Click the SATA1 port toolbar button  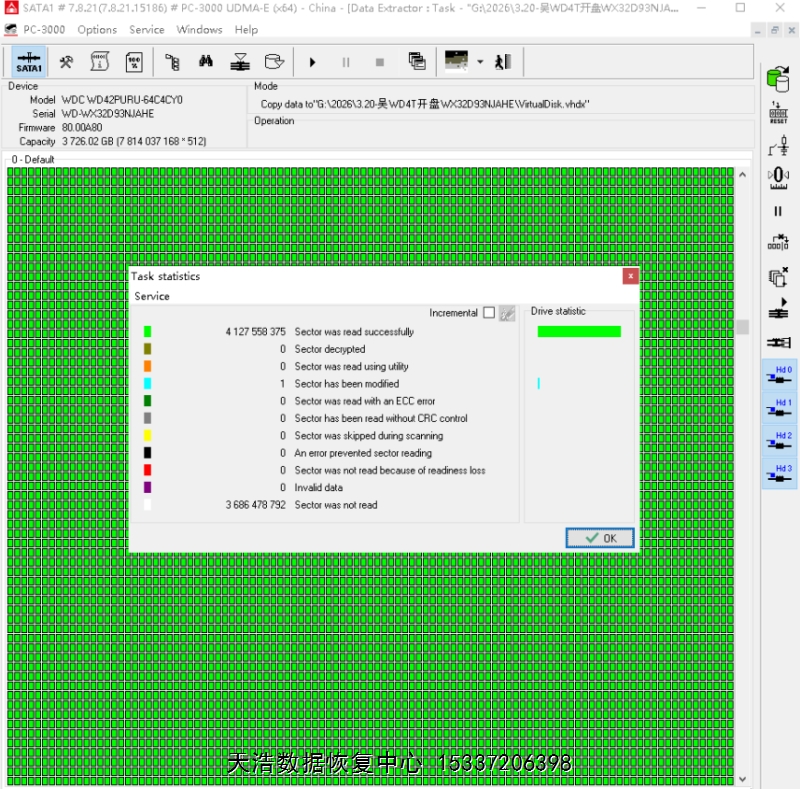tap(29, 62)
